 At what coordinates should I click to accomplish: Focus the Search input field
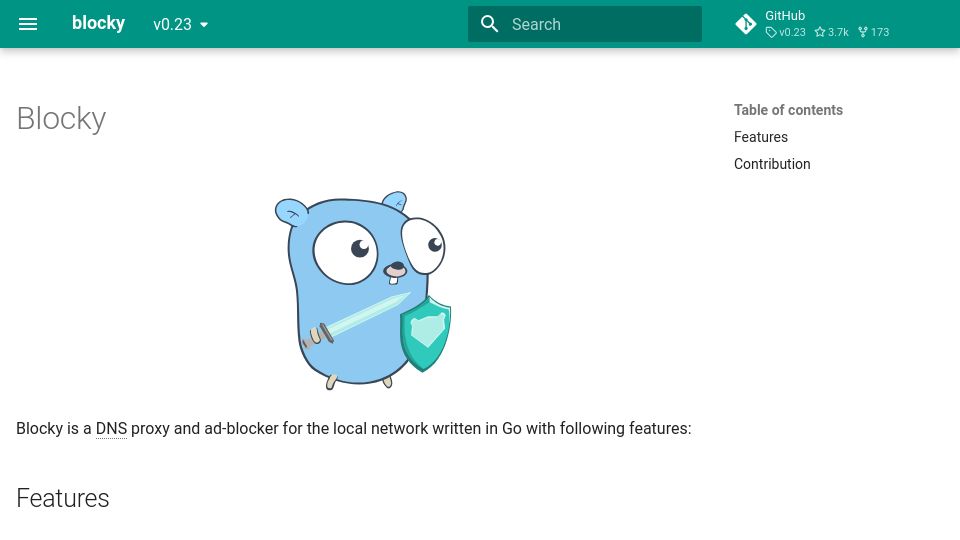click(585, 24)
